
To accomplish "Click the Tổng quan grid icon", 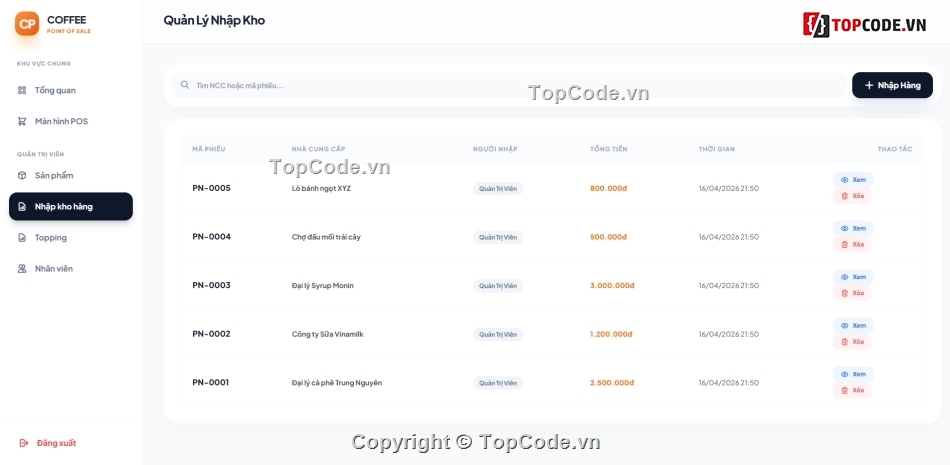I will (22, 90).
